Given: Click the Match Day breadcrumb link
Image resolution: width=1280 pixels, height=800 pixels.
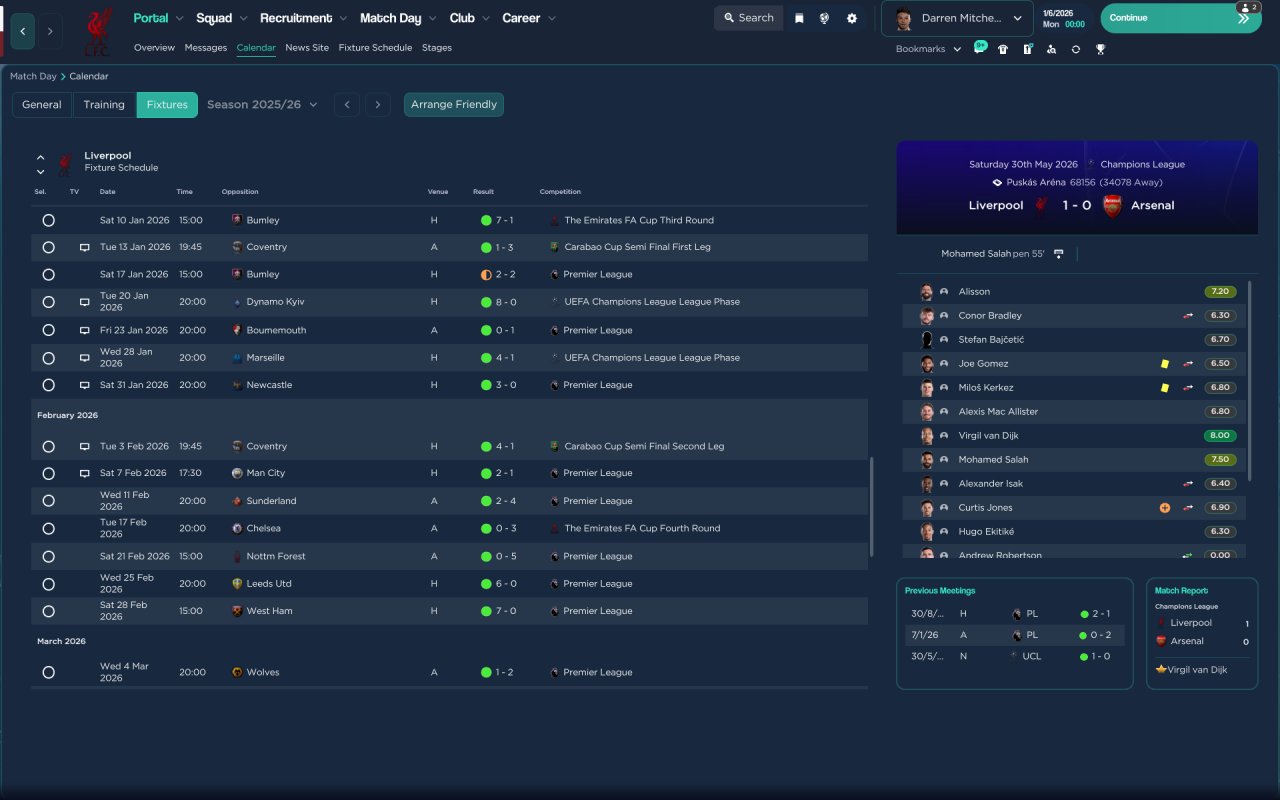Looking at the screenshot, I should [x=33, y=76].
